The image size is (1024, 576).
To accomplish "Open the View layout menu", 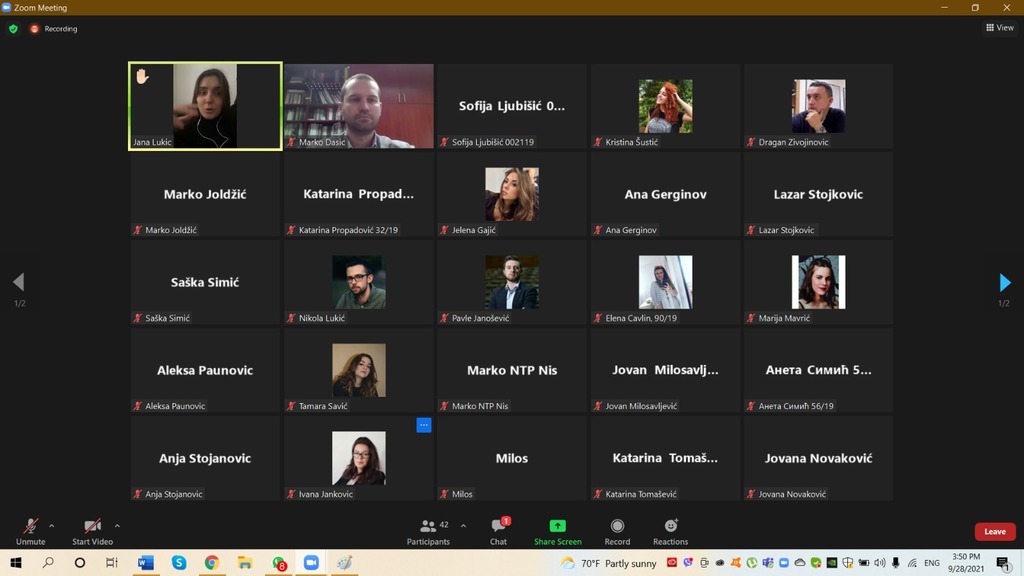I will [x=1000, y=27].
